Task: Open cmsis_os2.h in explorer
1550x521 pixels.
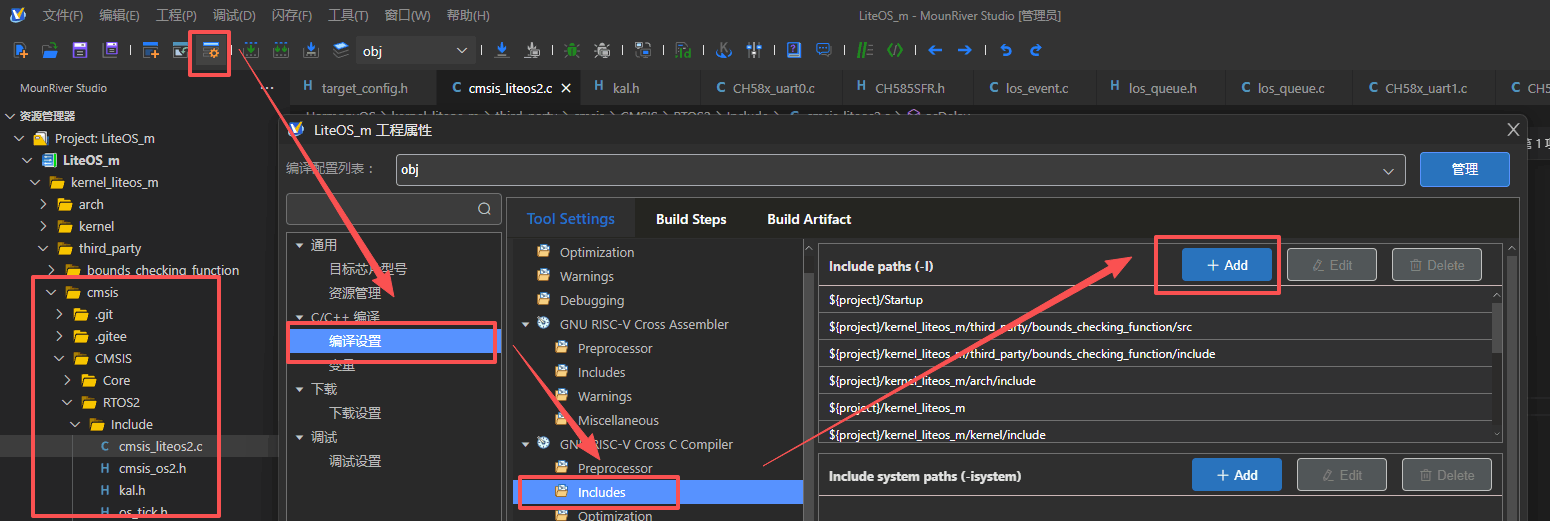Action: [x=152, y=468]
